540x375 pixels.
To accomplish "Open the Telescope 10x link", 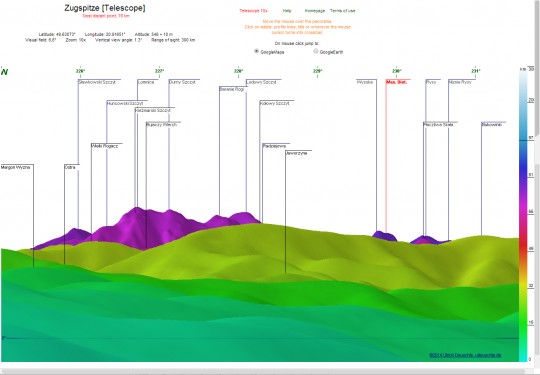I will coord(253,11).
